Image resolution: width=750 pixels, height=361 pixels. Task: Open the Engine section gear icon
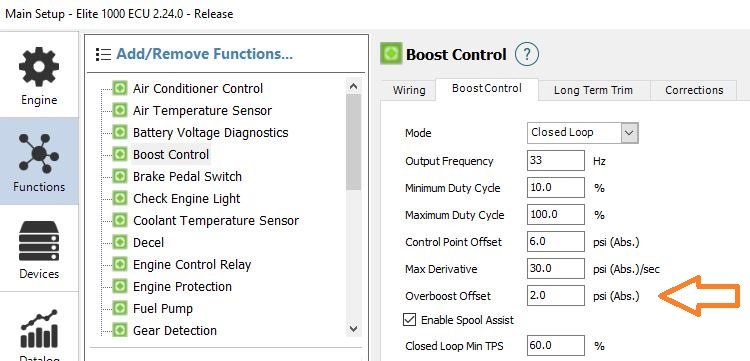[x=39, y=67]
